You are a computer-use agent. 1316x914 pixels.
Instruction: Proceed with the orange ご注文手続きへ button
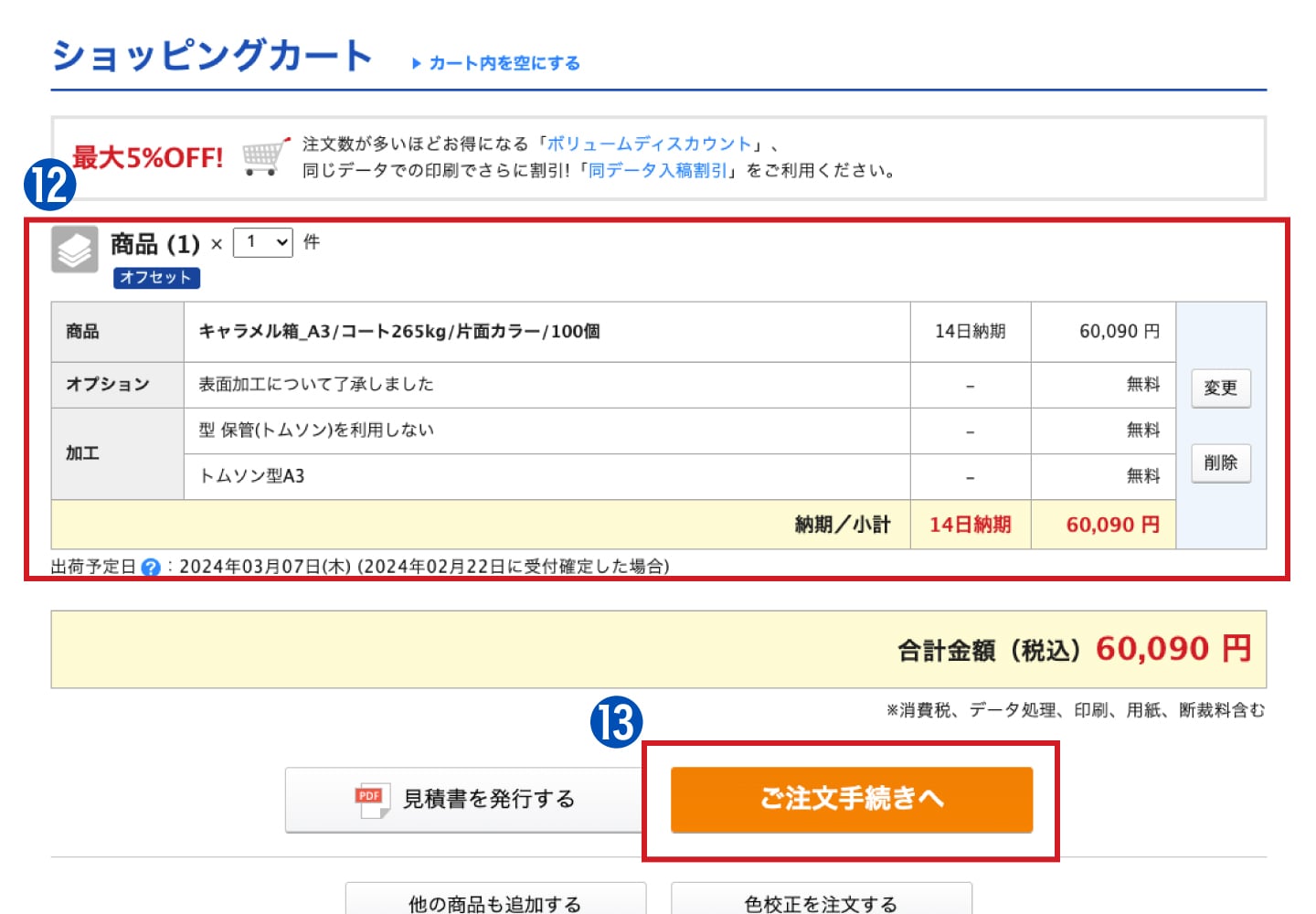tap(851, 799)
